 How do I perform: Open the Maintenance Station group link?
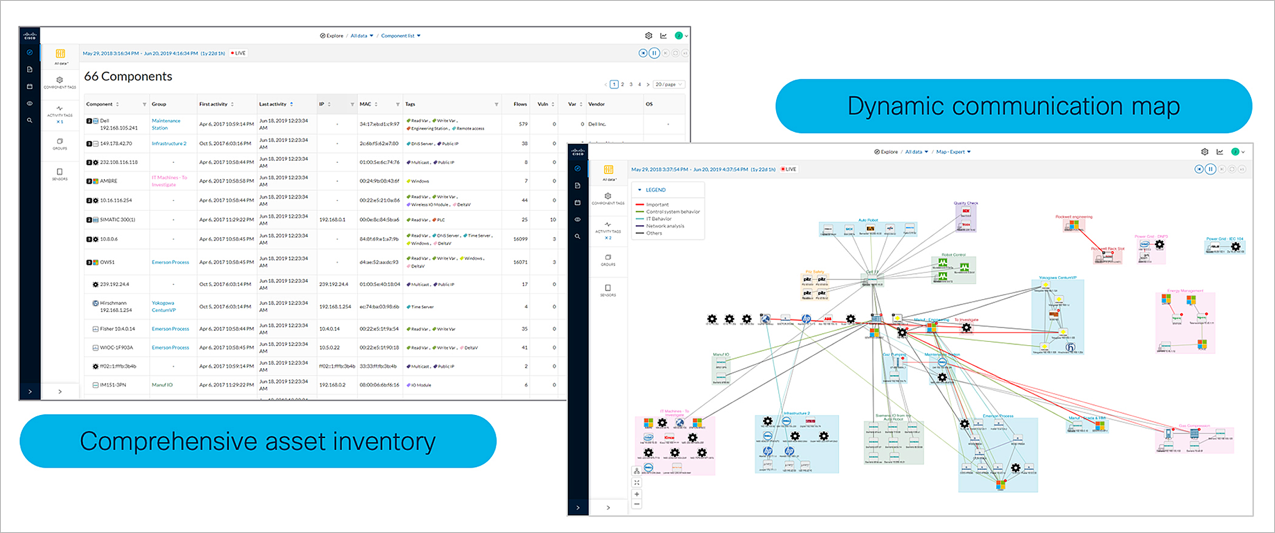coord(166,124)
